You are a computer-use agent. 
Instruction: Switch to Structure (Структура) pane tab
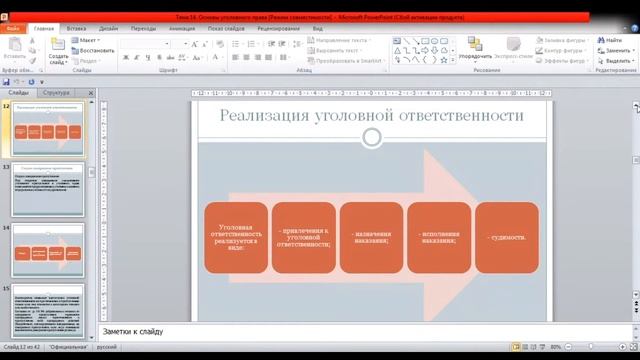point(56,93)
